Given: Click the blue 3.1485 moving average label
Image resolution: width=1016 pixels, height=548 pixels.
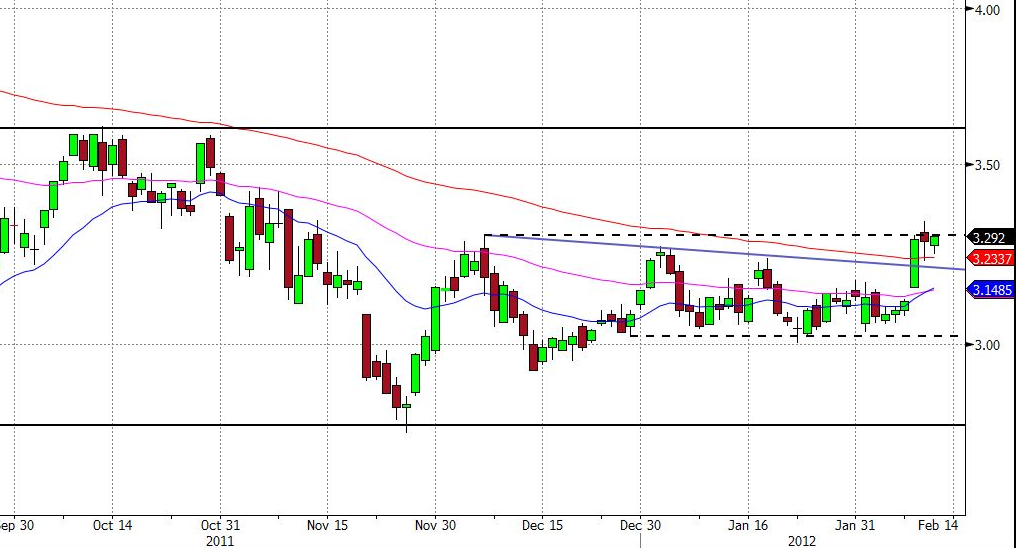Looking at the screenshot, I should (990, 290).
